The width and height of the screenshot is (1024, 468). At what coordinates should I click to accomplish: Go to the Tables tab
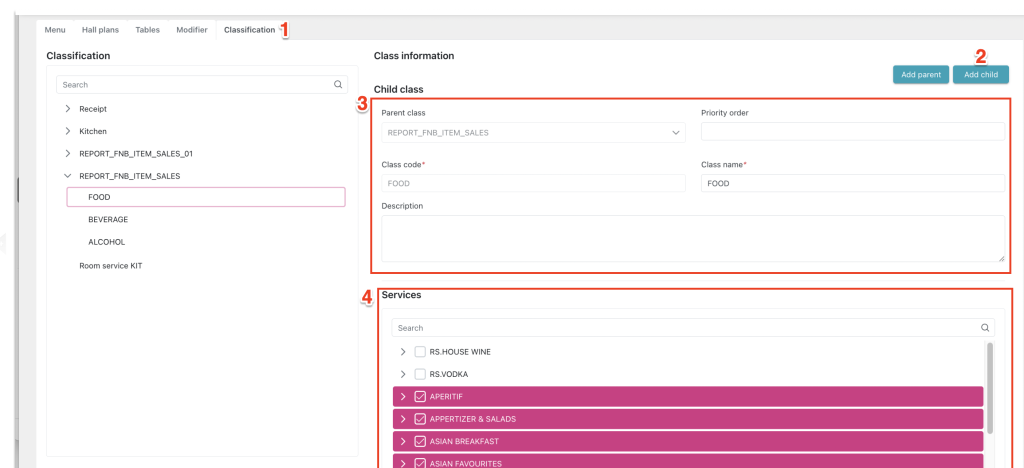(147, 30)
